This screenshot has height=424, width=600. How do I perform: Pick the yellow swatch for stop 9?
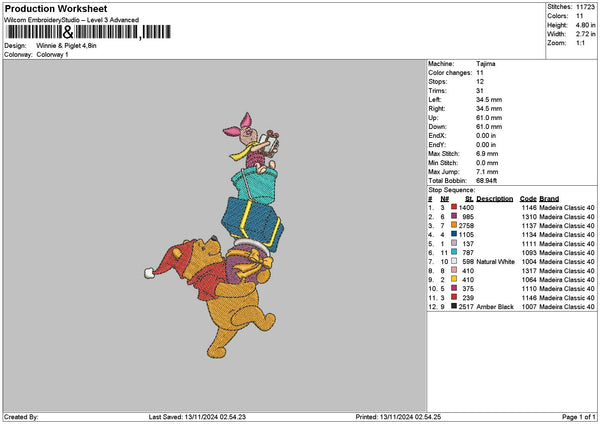[454, 279]
